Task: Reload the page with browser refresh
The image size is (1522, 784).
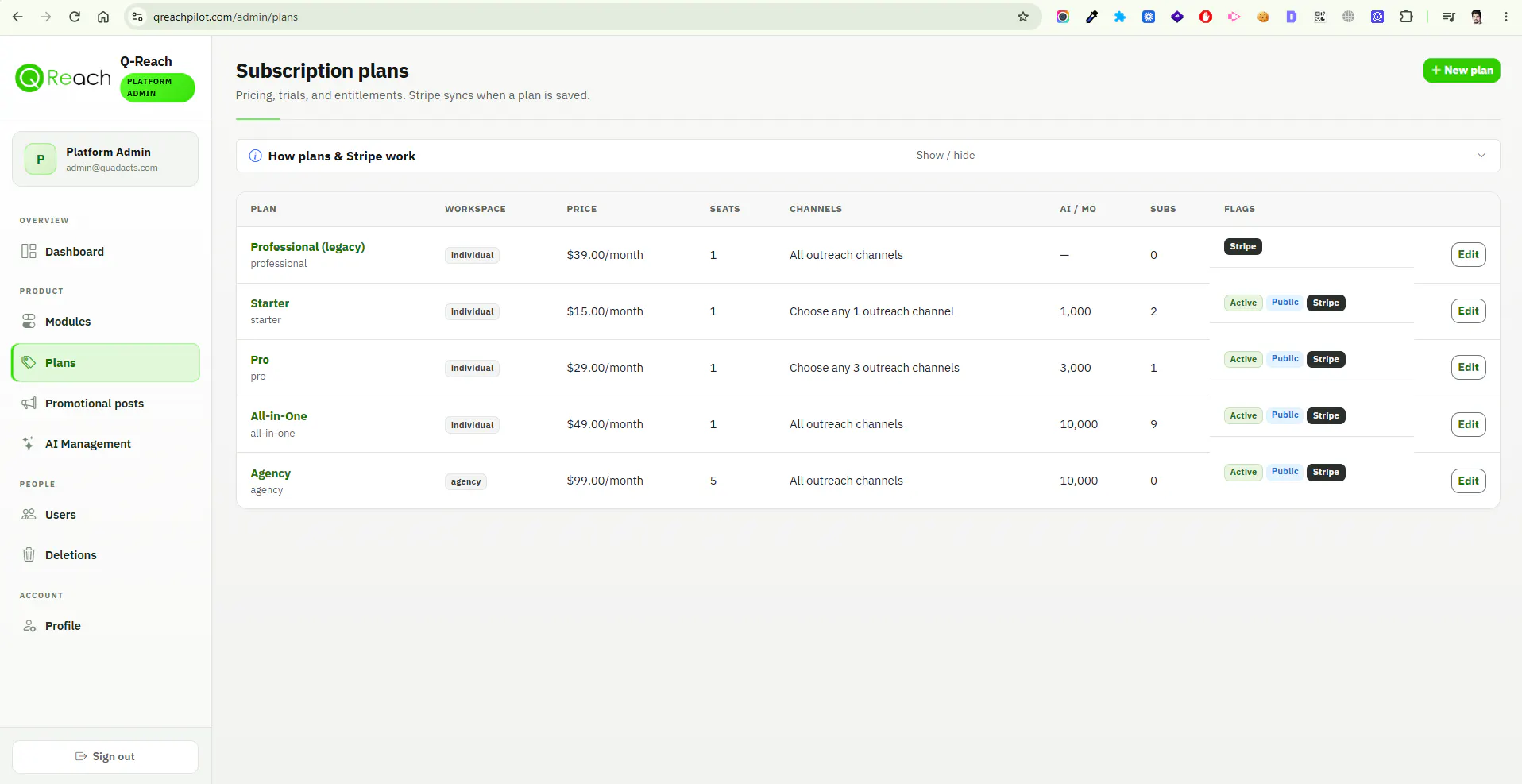Action: tap(75, 17)
